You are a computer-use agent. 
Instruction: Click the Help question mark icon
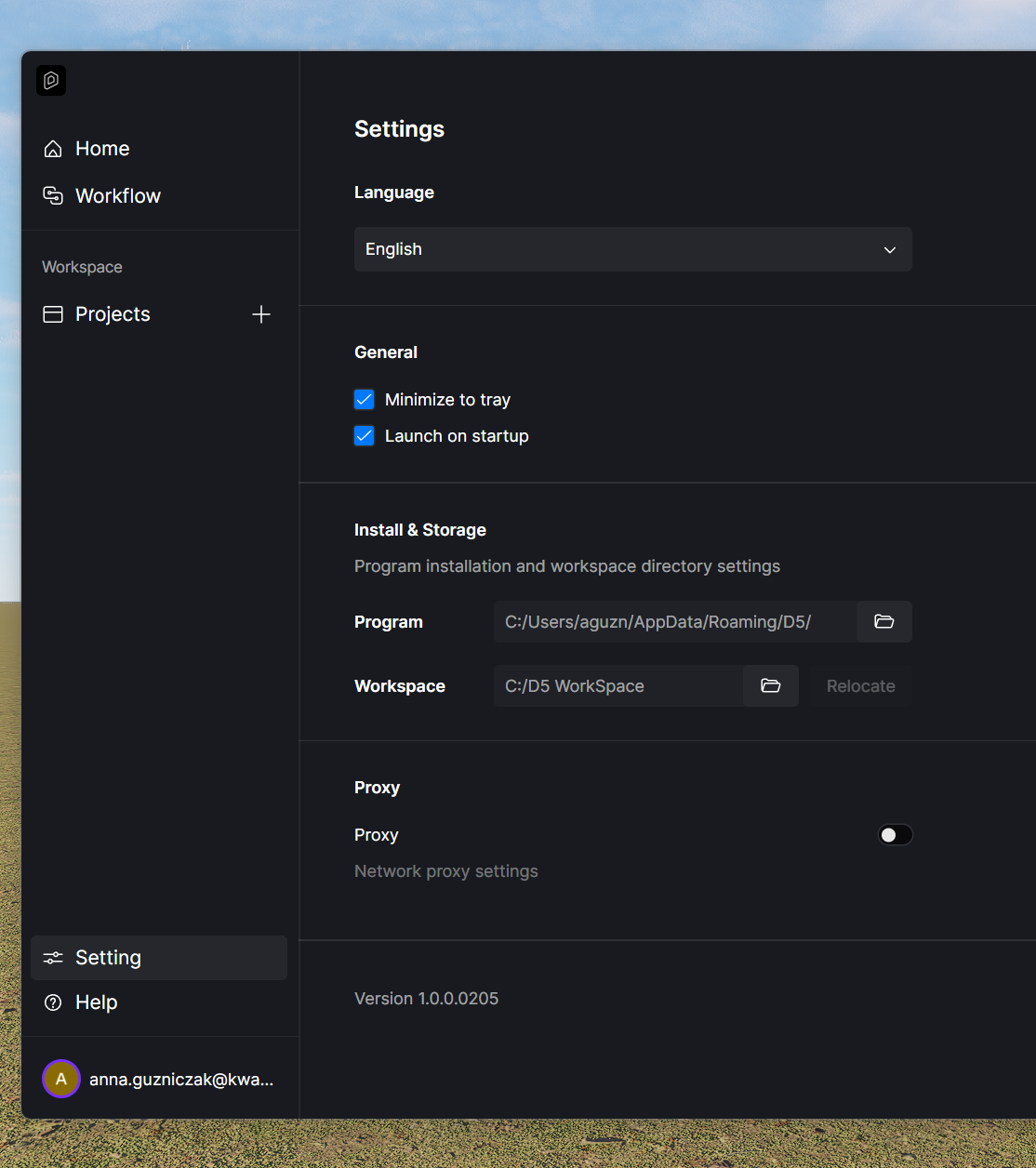(x=53, y=1002)
